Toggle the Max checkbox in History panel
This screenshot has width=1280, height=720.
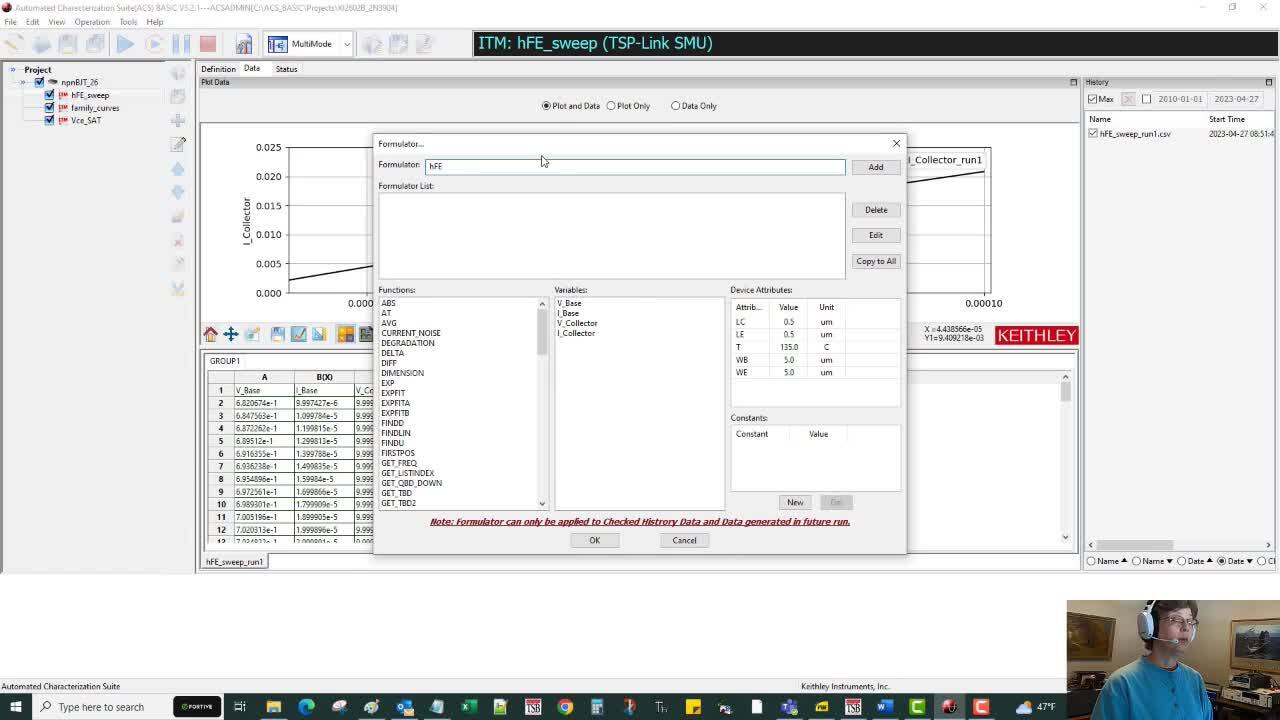pos(1093,99)
